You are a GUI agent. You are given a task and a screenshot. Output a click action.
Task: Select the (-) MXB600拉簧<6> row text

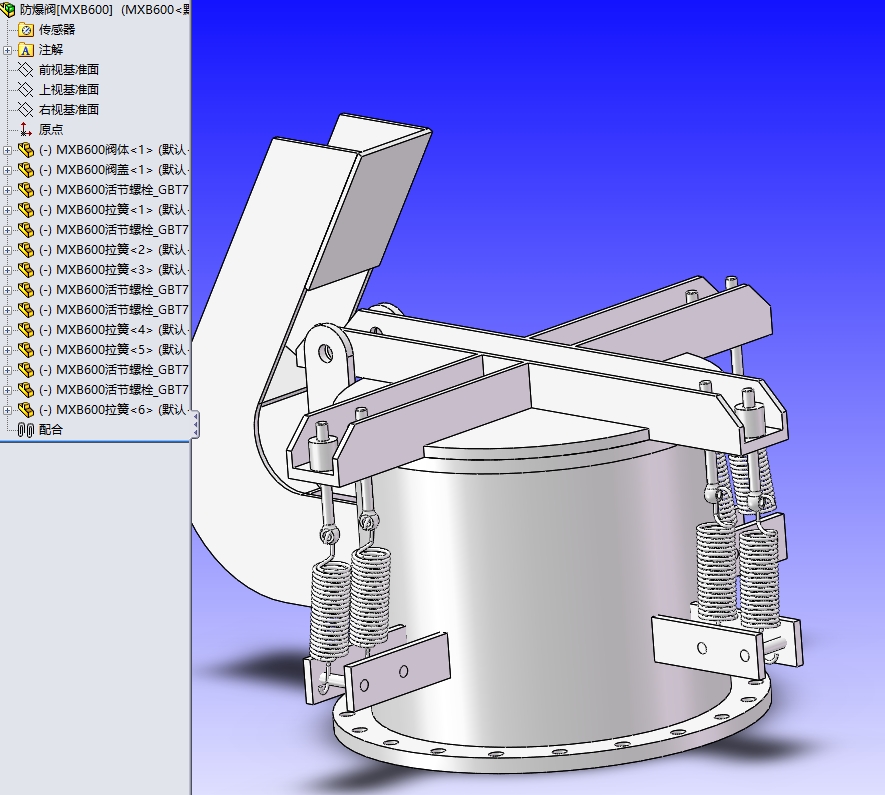coord(113,410)
